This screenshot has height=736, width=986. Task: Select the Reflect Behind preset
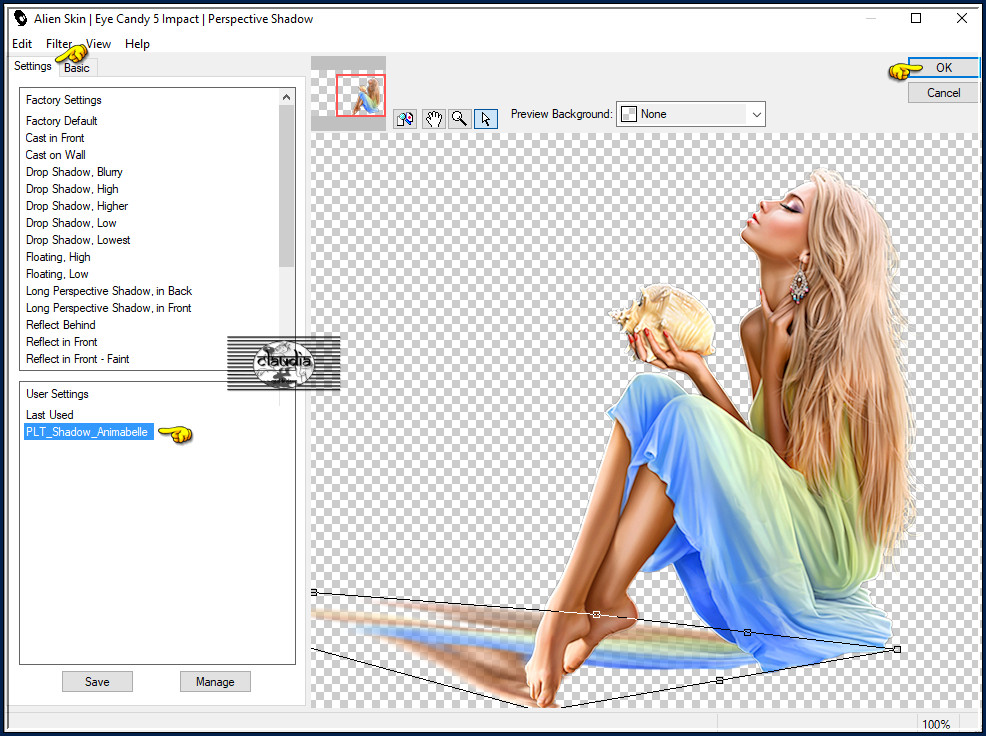click(60, 325)
